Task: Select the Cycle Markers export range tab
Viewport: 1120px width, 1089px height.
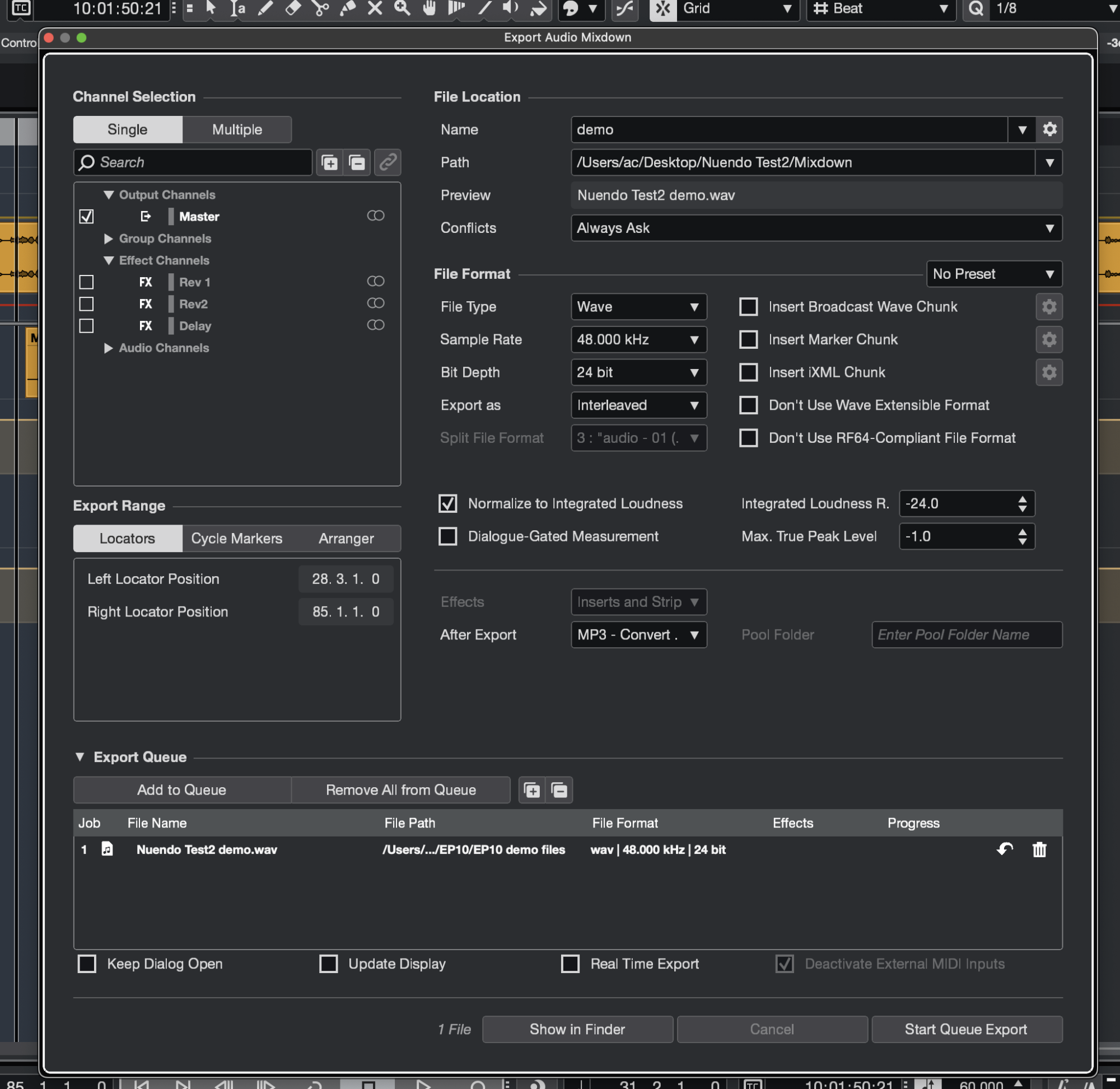Action: tap(236, 538)
